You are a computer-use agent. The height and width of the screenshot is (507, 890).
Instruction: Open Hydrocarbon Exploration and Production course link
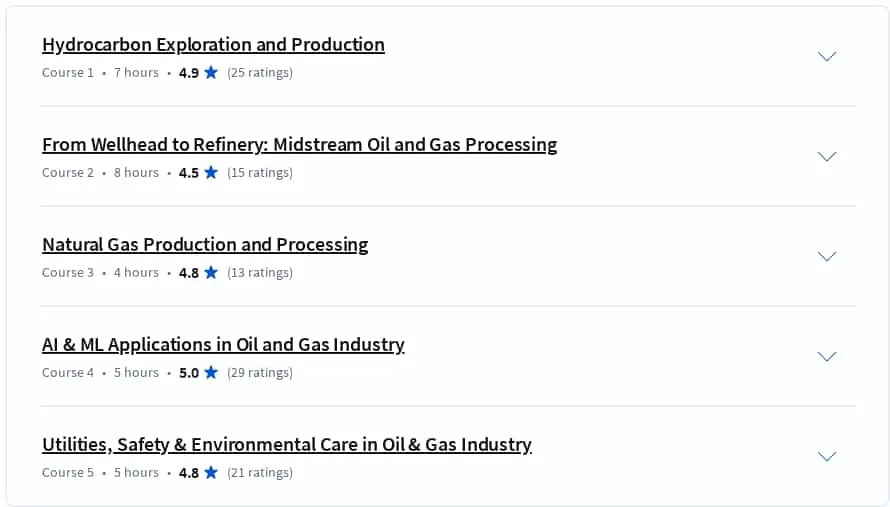click(x=213, y=45)
